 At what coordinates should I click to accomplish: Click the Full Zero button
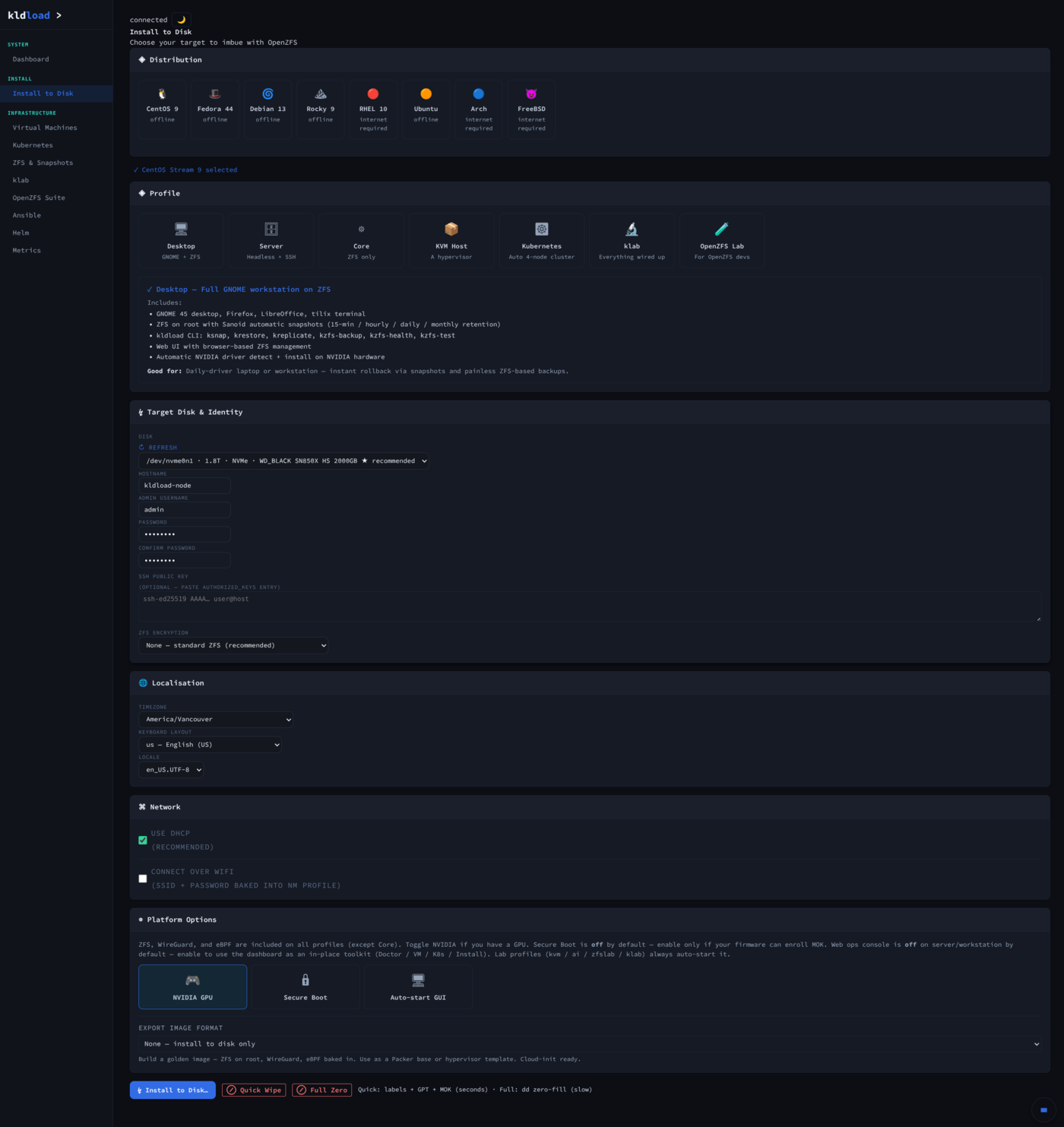322,1090
